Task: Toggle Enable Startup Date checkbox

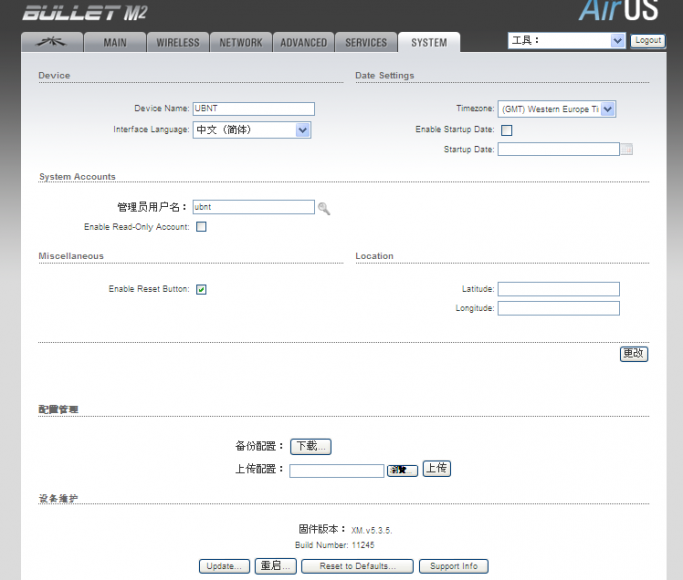Action: (x=507, y=130)
